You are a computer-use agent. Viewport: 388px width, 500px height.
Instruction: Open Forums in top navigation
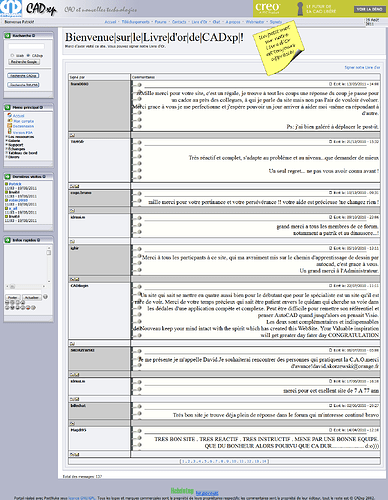(x=161, y=22)
